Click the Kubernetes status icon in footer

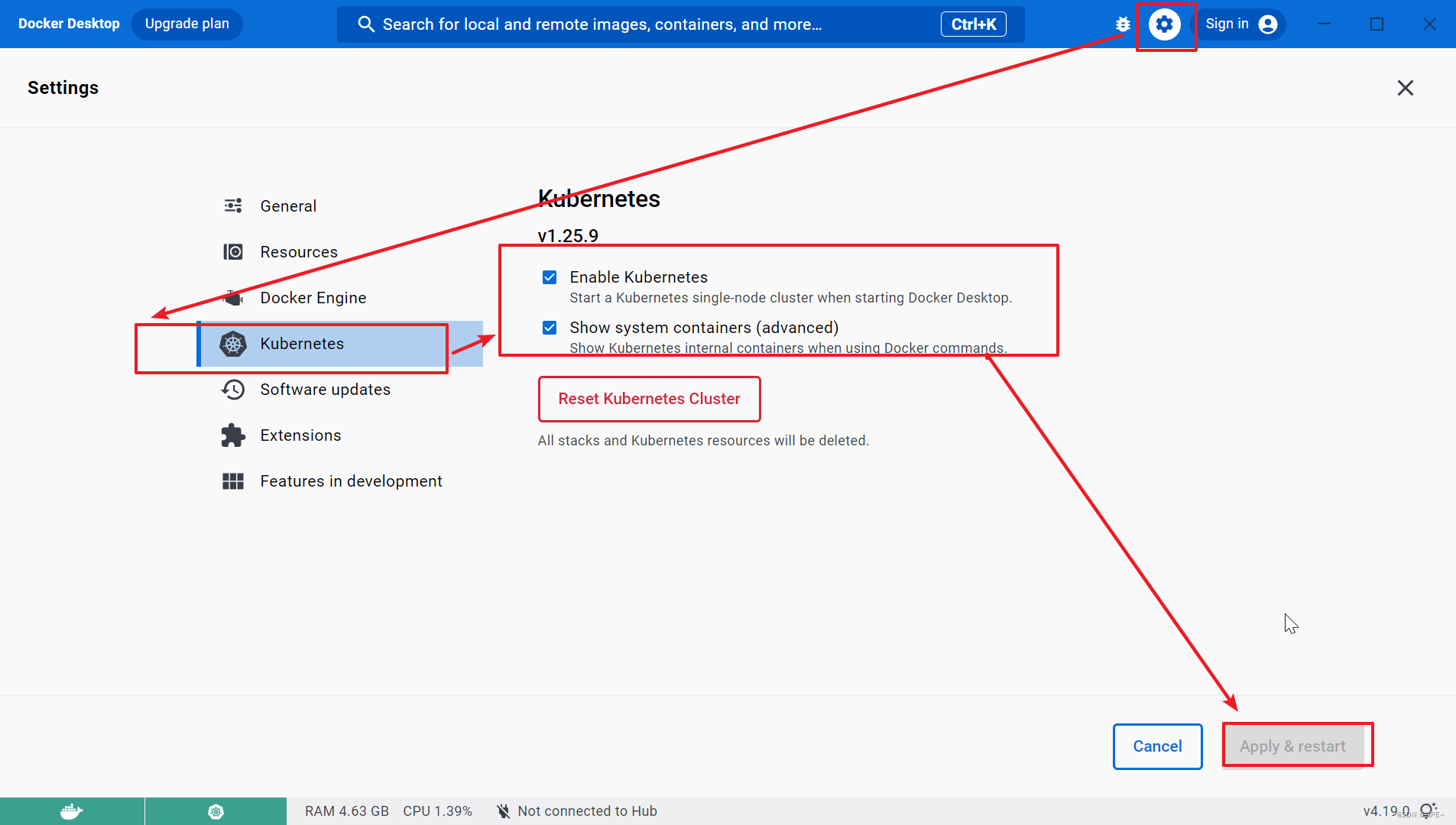pyautogui.click(x=216, y=811)
